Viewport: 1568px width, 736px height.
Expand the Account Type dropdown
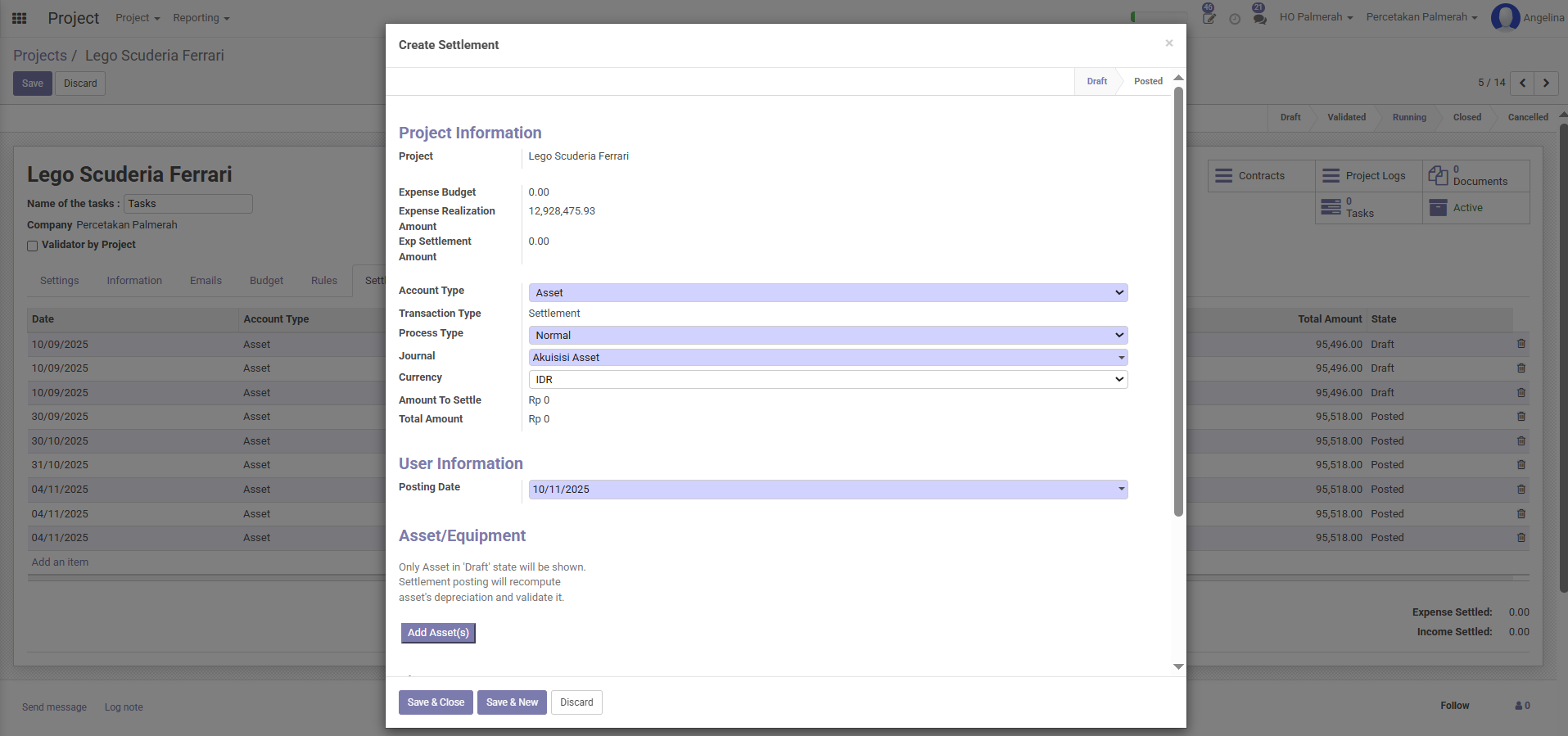click(x=828, y=293)
